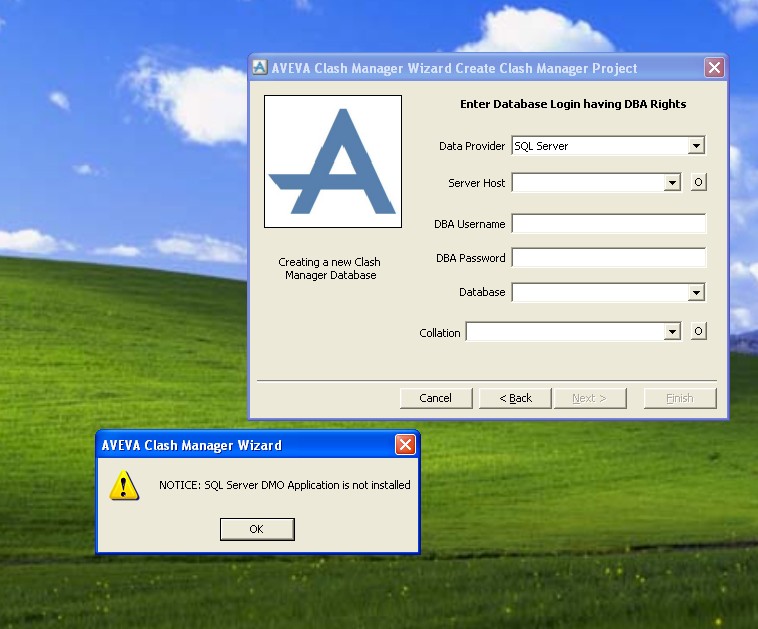Expand the Server Host dropdown arrow

point(672,183)
